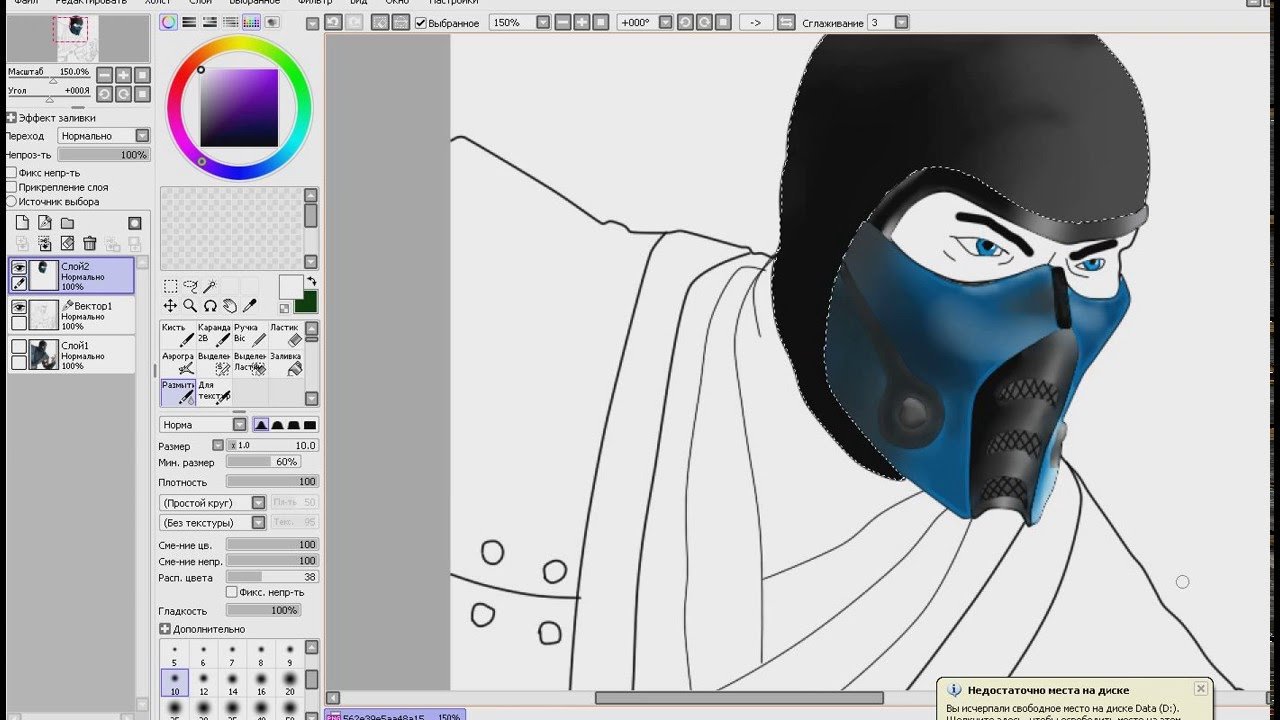Select the eyedropper tool
1280x720 pixels.
point(250,306)
